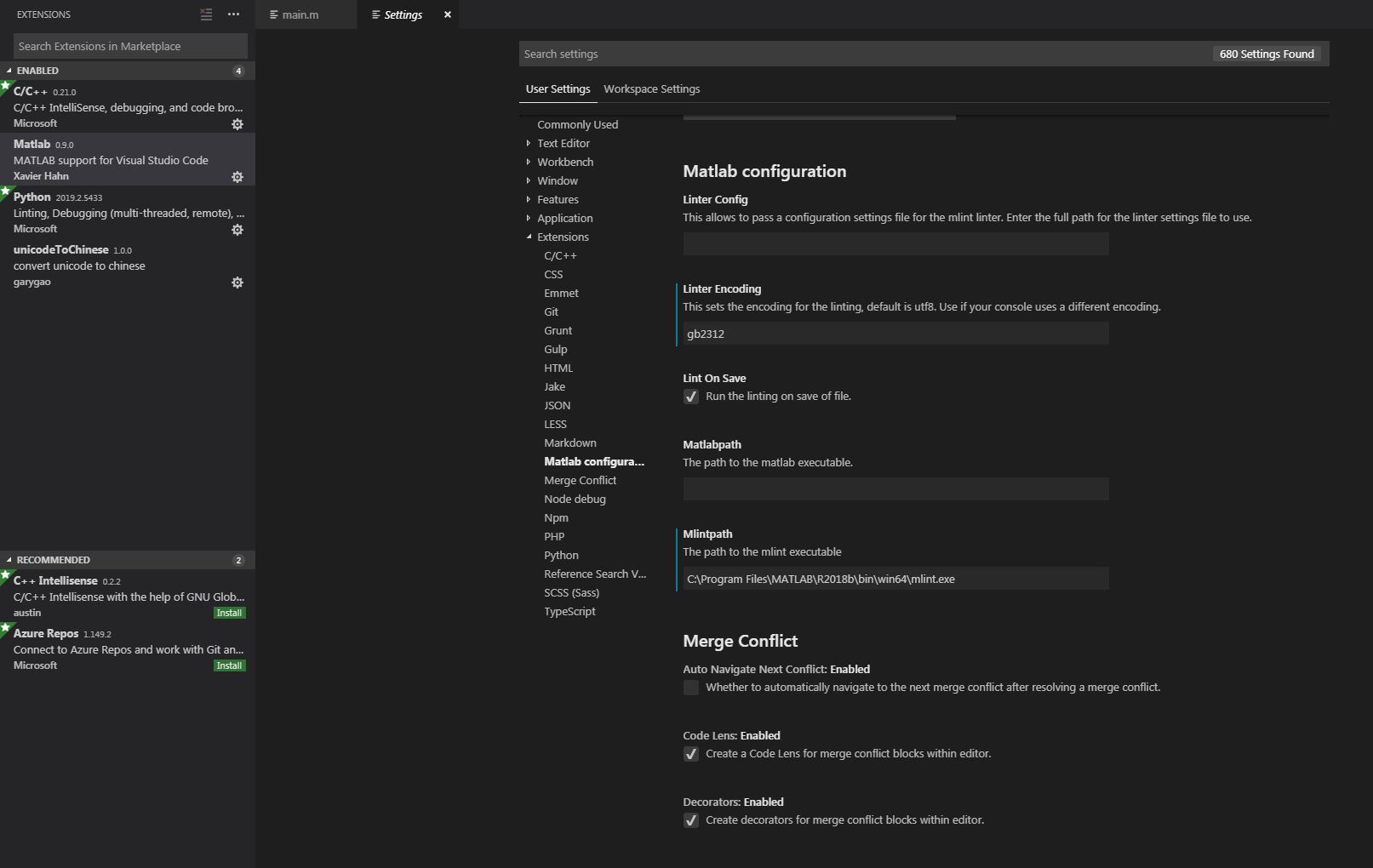
Task: Install the Azure Repos extension
Action: 228,665
